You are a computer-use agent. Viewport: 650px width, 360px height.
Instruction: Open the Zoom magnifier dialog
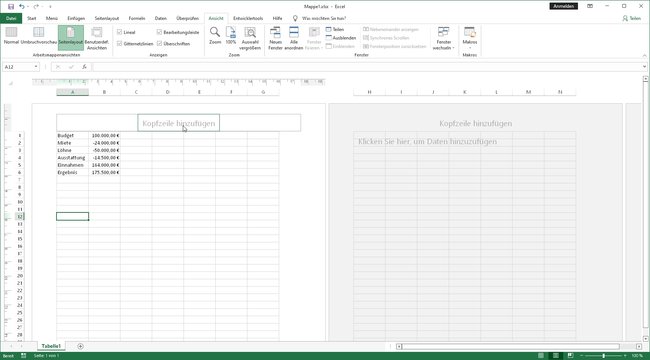click(x=215, y=36)
